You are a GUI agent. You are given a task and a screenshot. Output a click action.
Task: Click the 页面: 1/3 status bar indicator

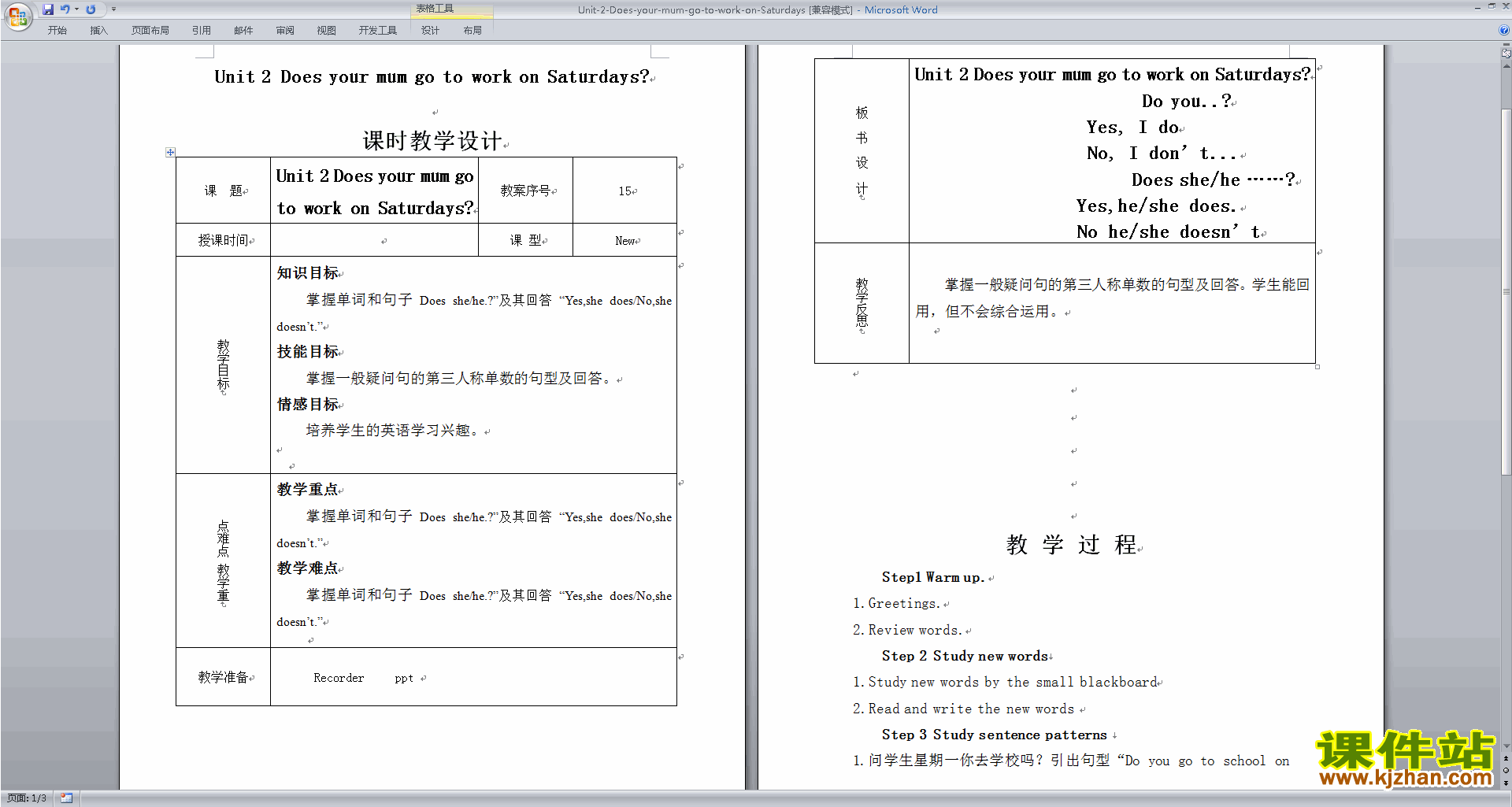pos(27,798)
